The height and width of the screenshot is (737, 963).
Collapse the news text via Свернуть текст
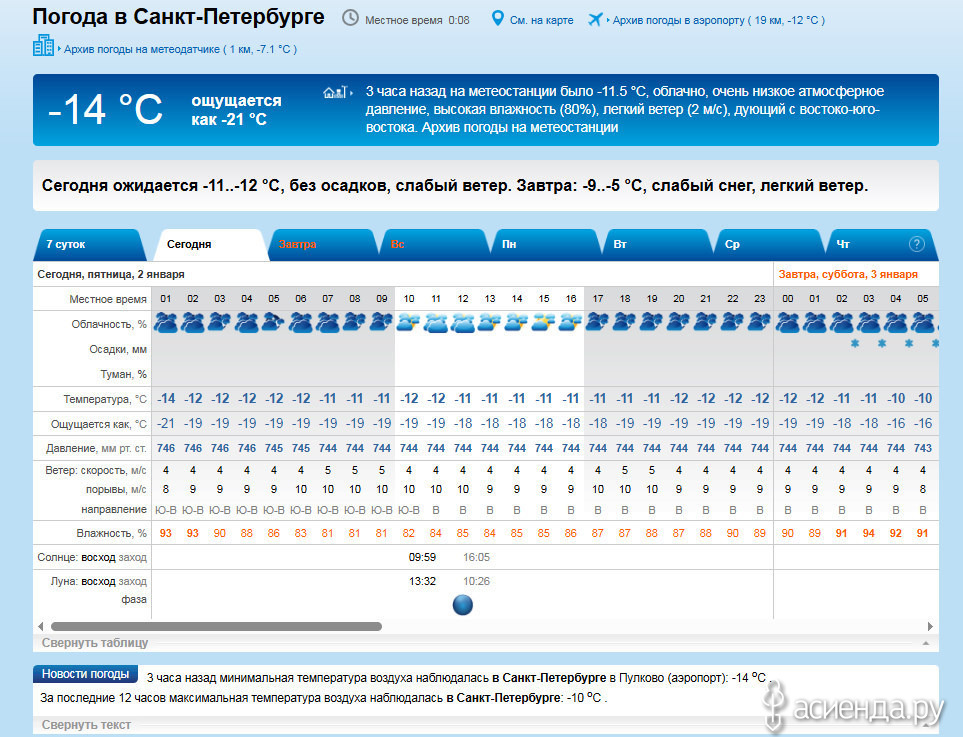[x=86, y=725]
